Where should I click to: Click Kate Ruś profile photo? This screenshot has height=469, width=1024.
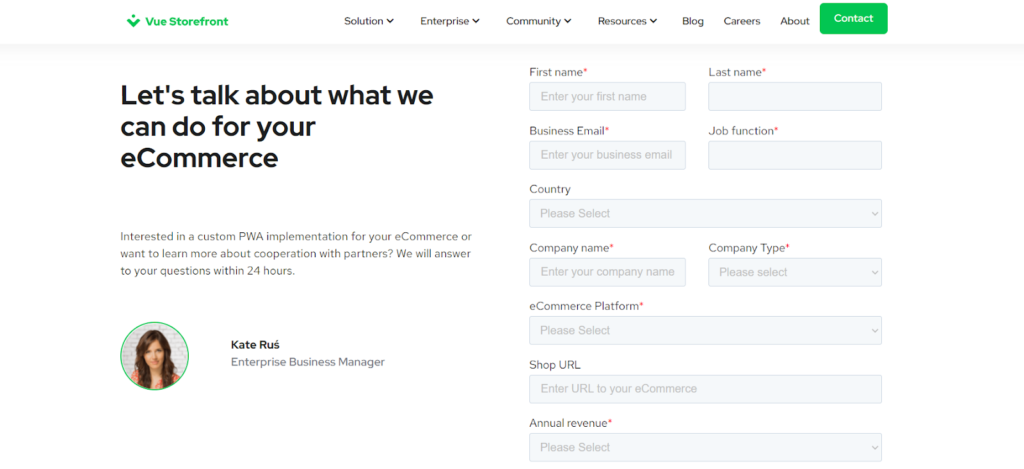(x=155, y=356)
